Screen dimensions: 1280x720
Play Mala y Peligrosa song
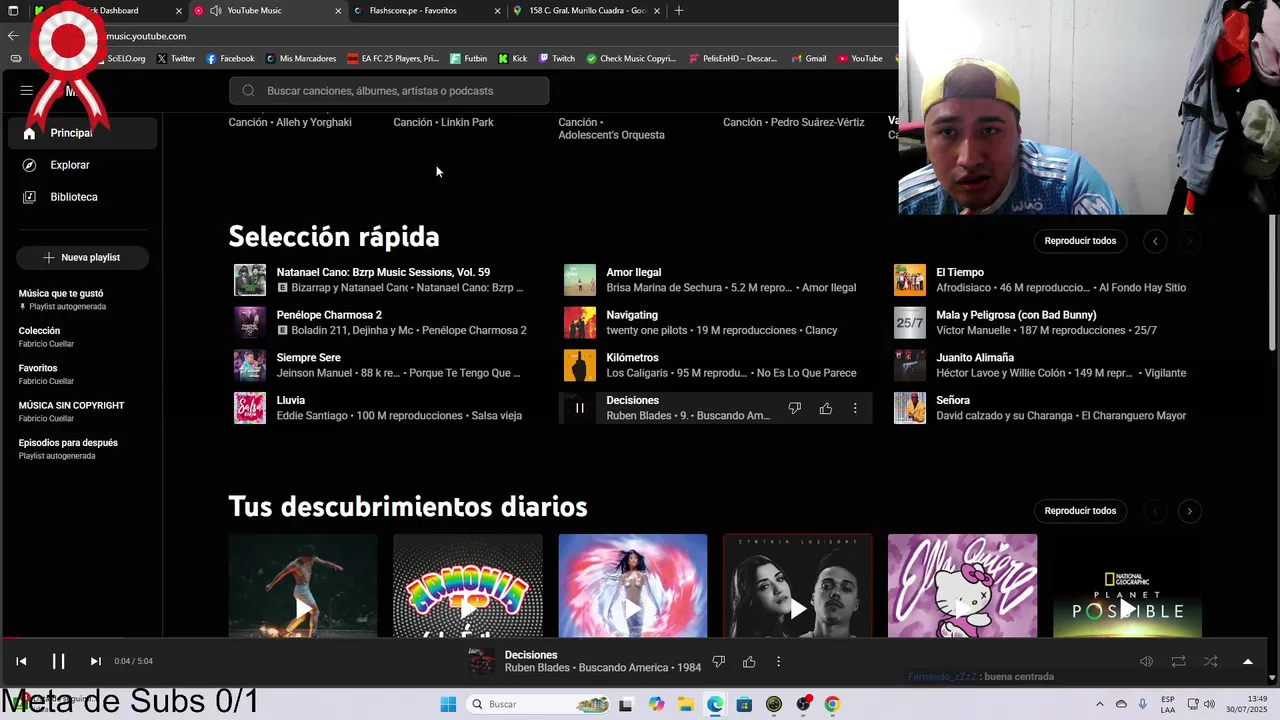coord(910,322)
